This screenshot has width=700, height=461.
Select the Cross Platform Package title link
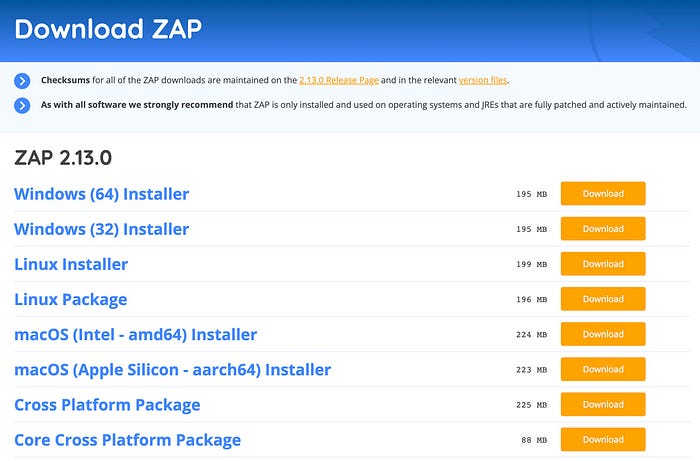[108, 405]
